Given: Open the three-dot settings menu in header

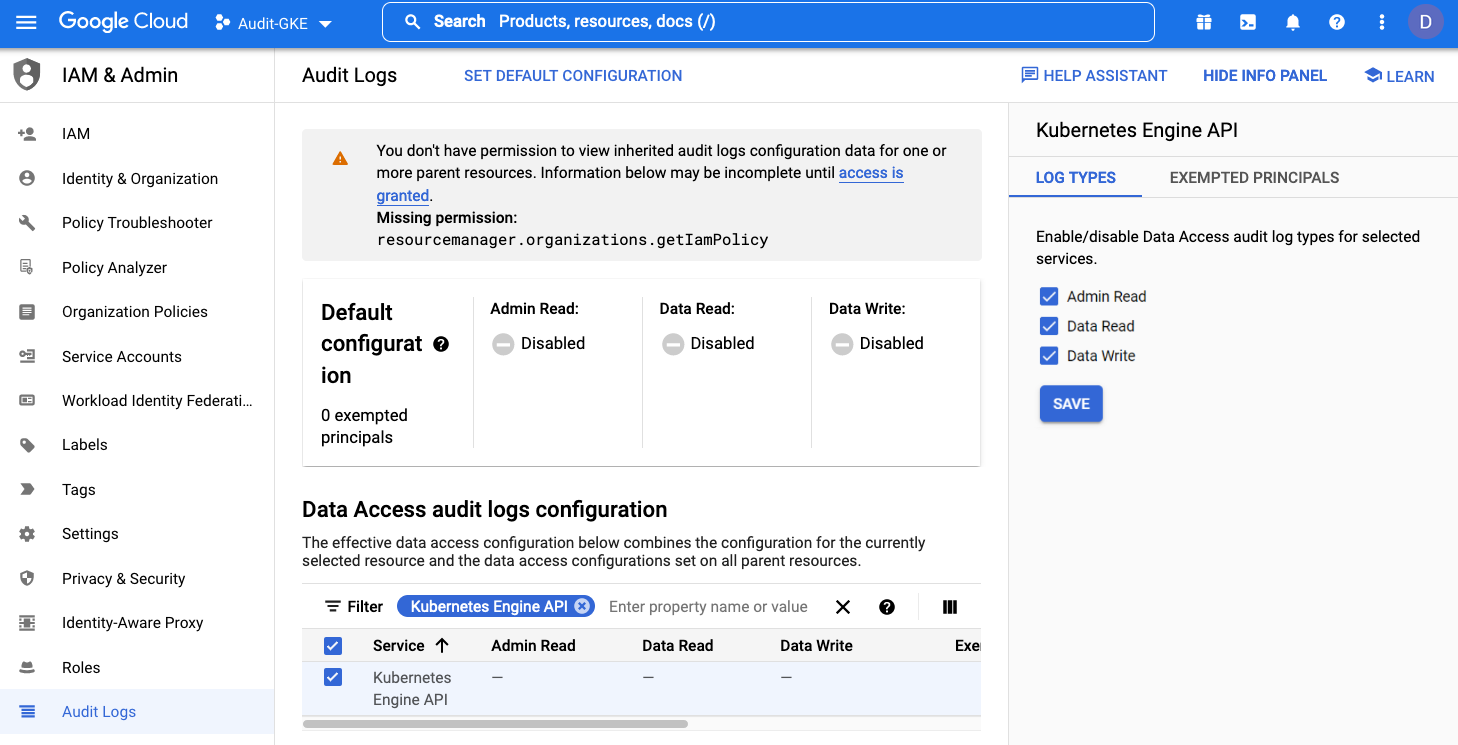Looking at the screenshot, I should point(1382,22).
